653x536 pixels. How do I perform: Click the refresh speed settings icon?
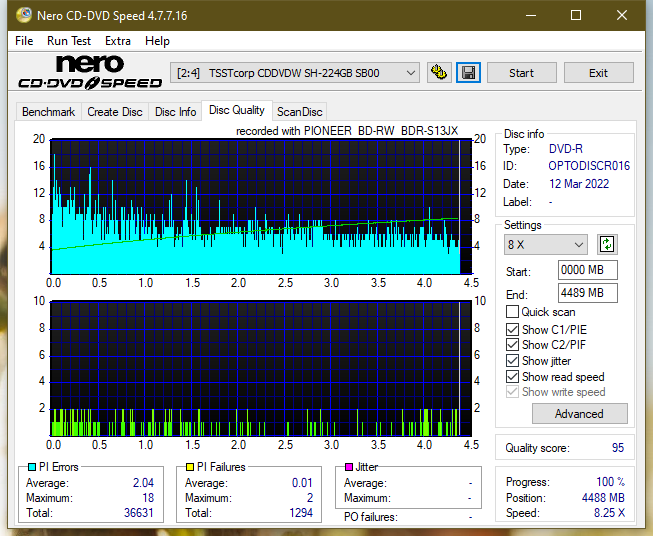click(607, 244)
